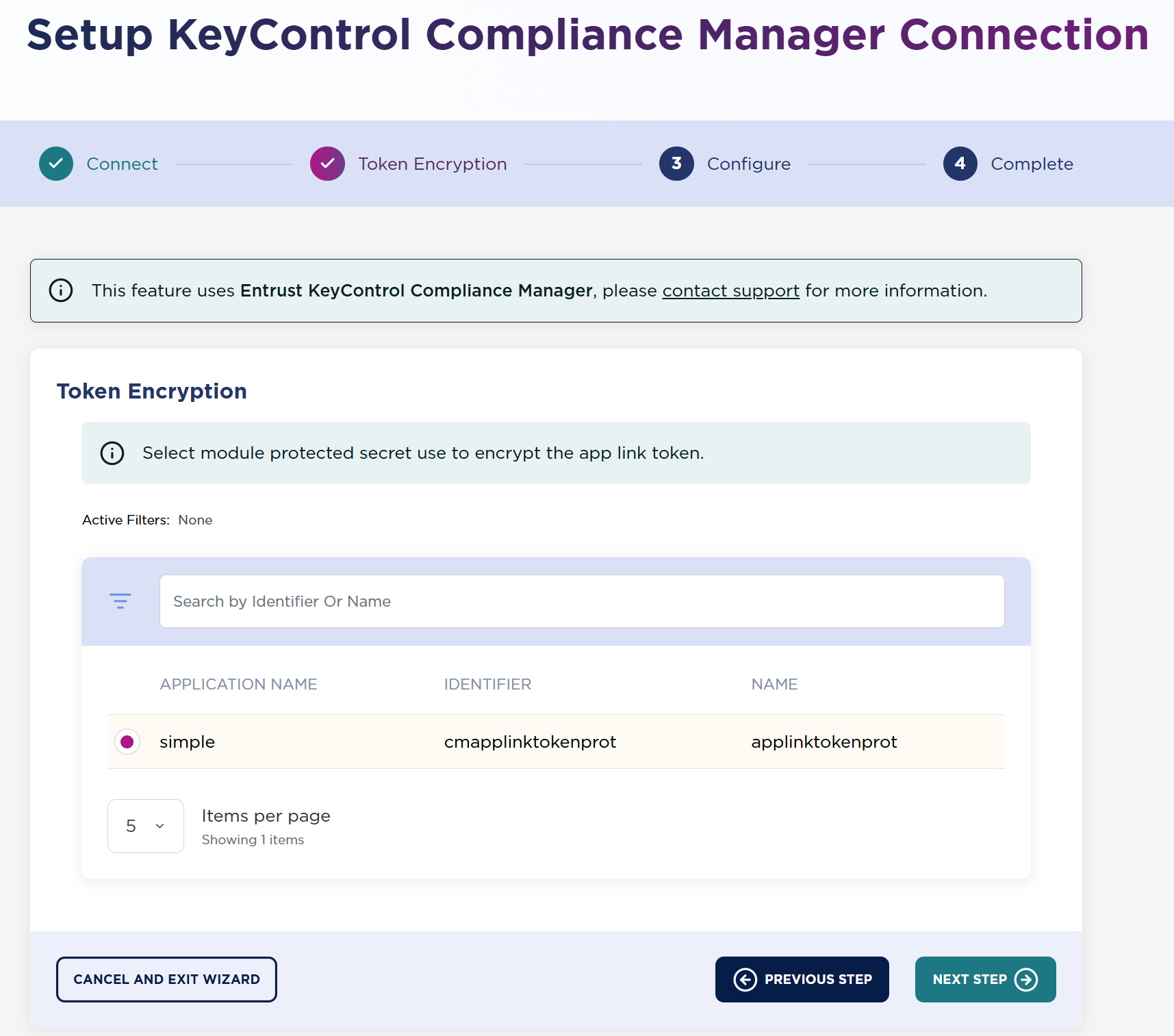
Task: Click the step 3 Configure circle icon
Action: [676, 164]
